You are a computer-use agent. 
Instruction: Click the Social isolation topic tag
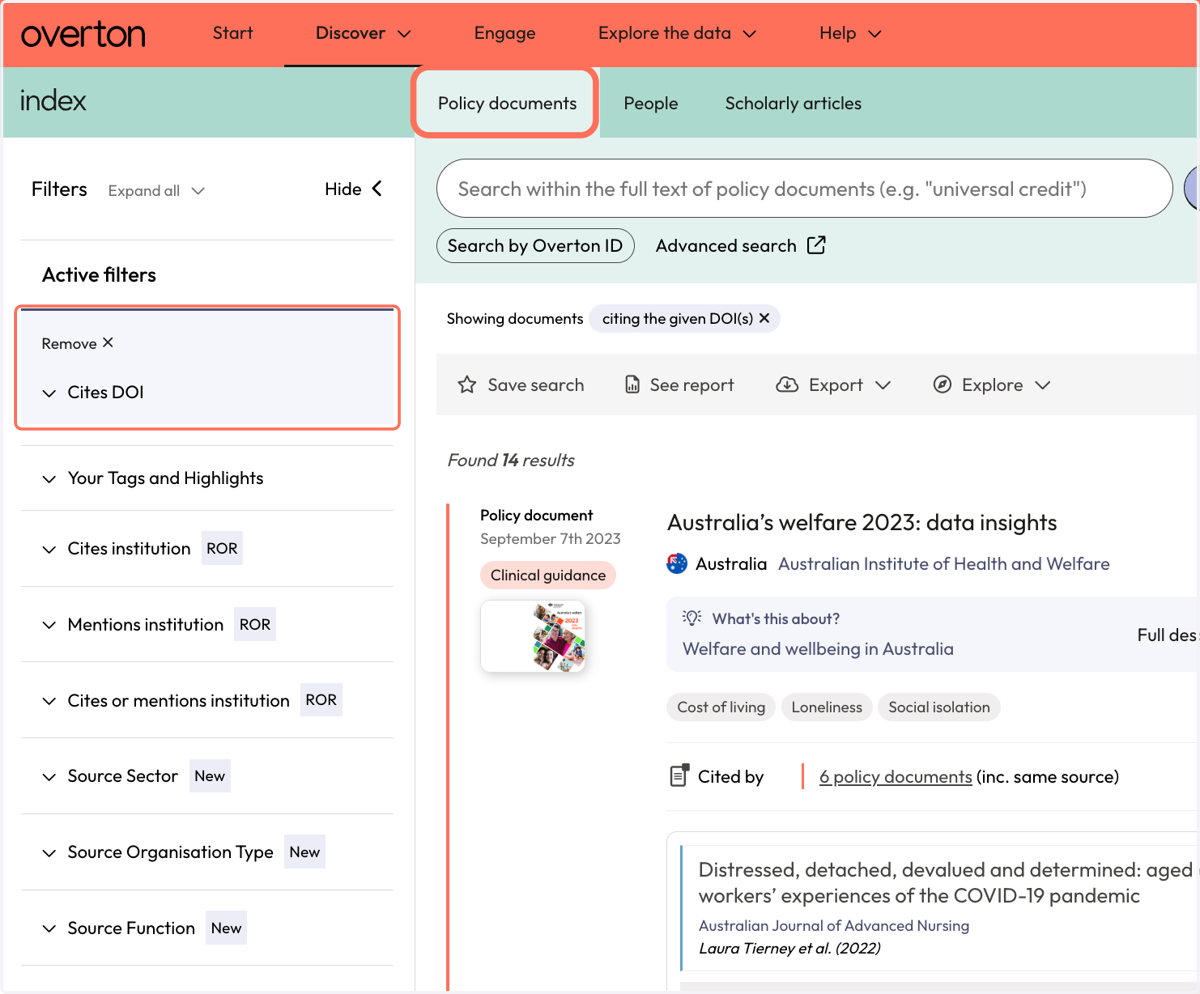[x=939, y=707]
